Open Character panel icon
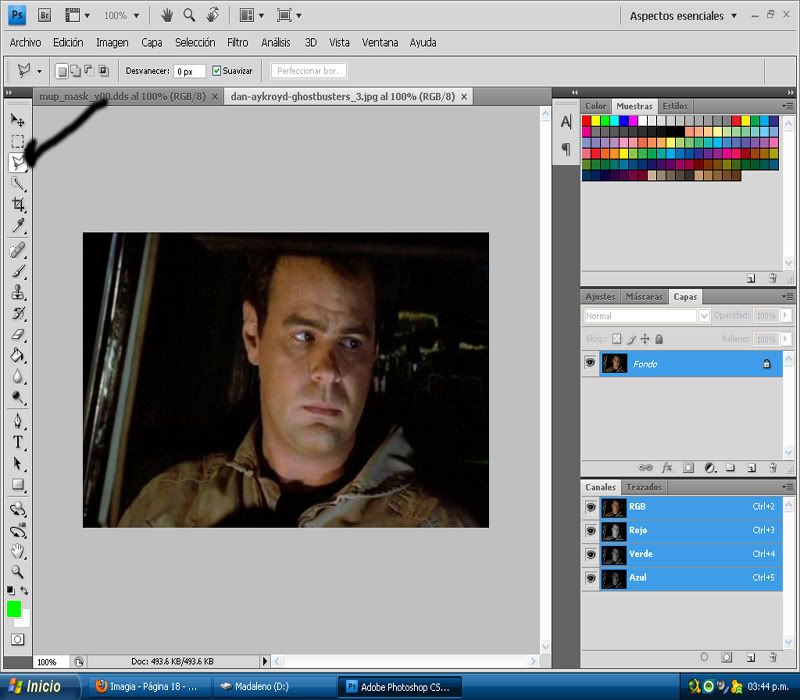This screenshot has width=800, height=700. click(566, 122)
